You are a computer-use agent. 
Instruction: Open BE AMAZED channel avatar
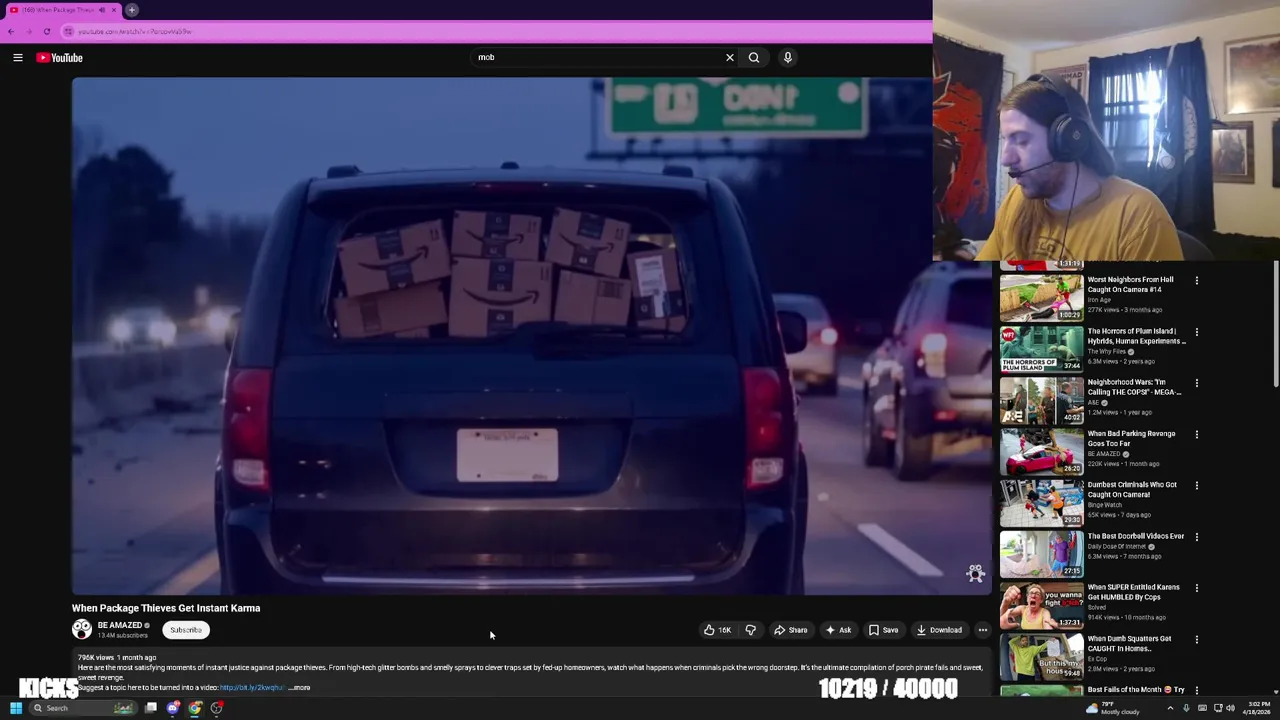click(82, 629)
